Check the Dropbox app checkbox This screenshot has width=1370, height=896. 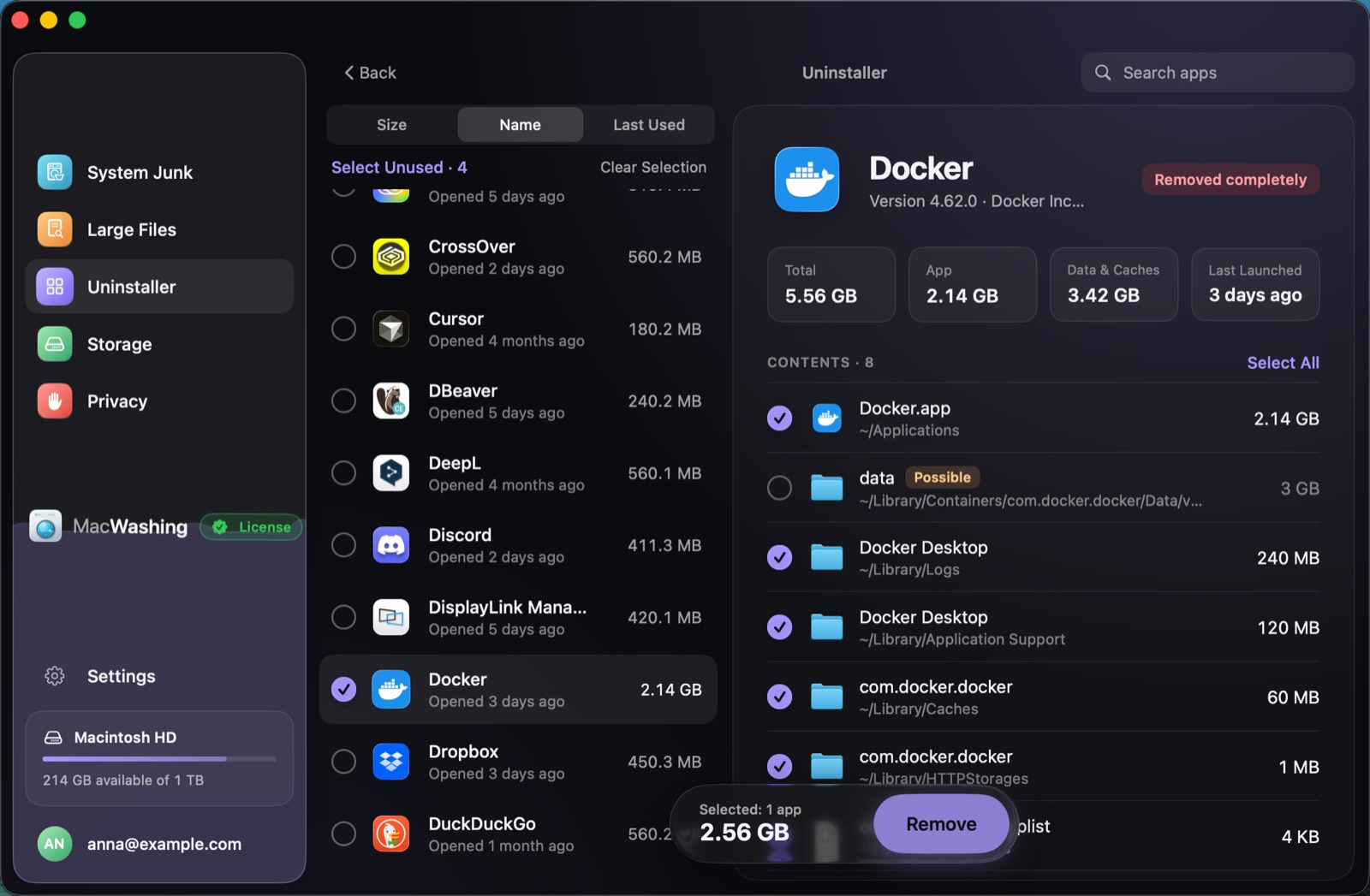click(343, 762)
